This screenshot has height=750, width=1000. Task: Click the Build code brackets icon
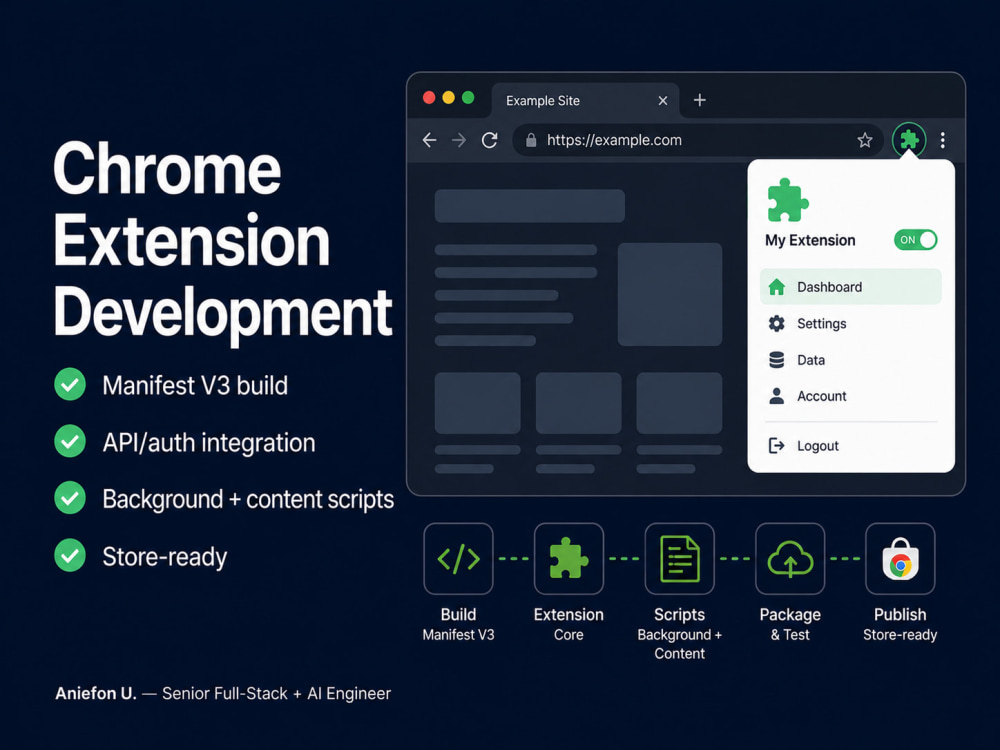(x=459, y=559)
